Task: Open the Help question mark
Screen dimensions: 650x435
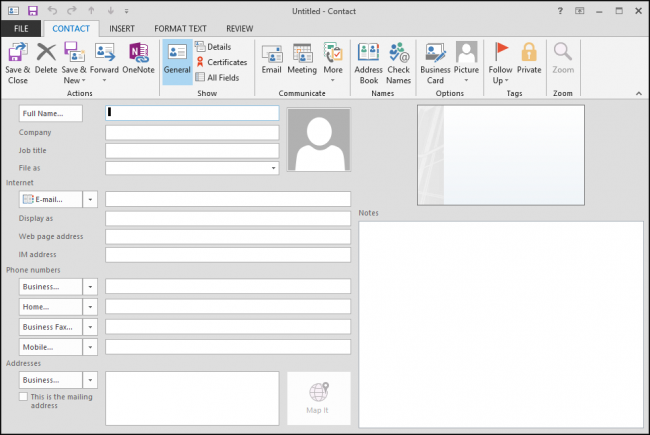Action: (560, 11)
